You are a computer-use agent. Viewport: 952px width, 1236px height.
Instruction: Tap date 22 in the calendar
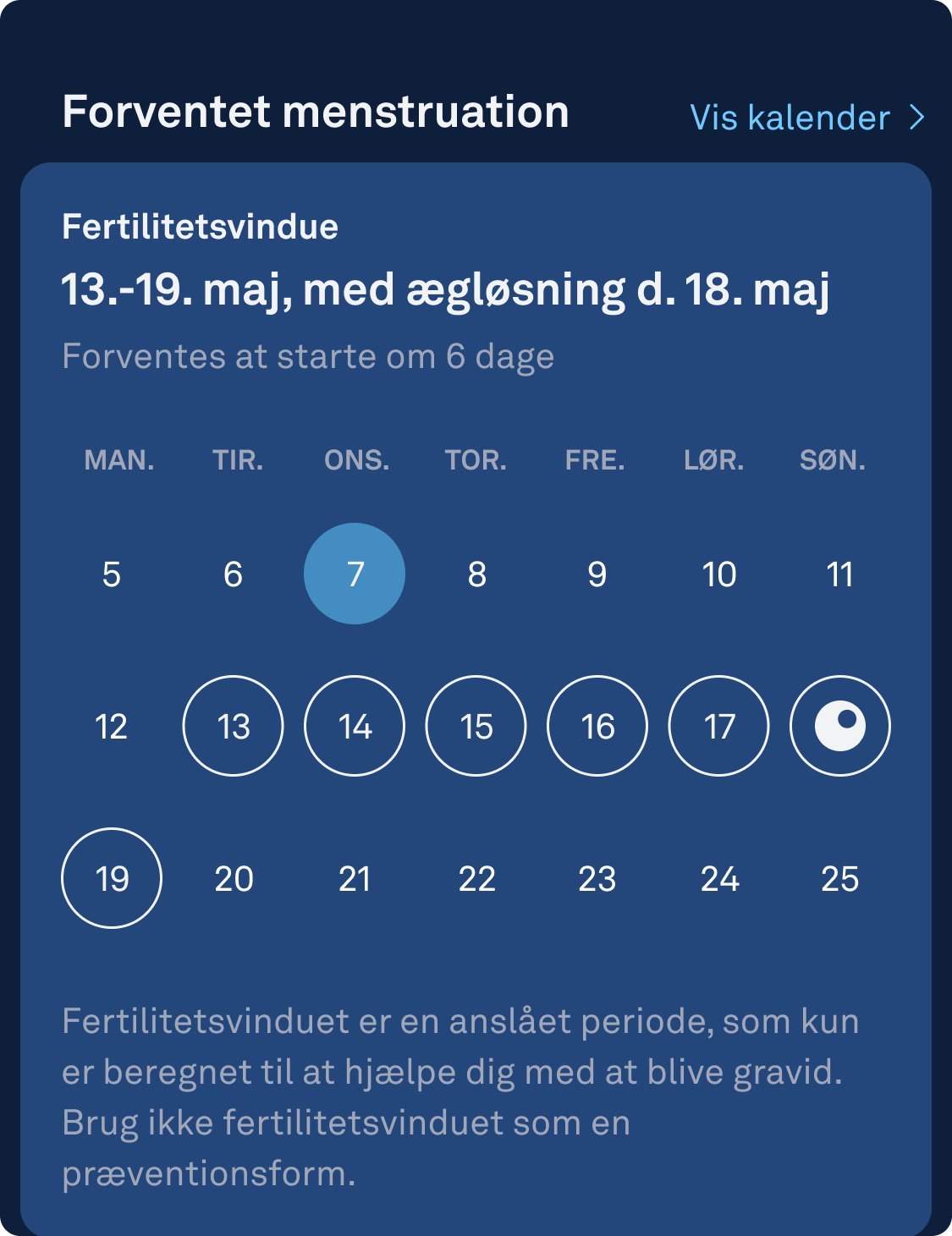click(x=476, y=879)
